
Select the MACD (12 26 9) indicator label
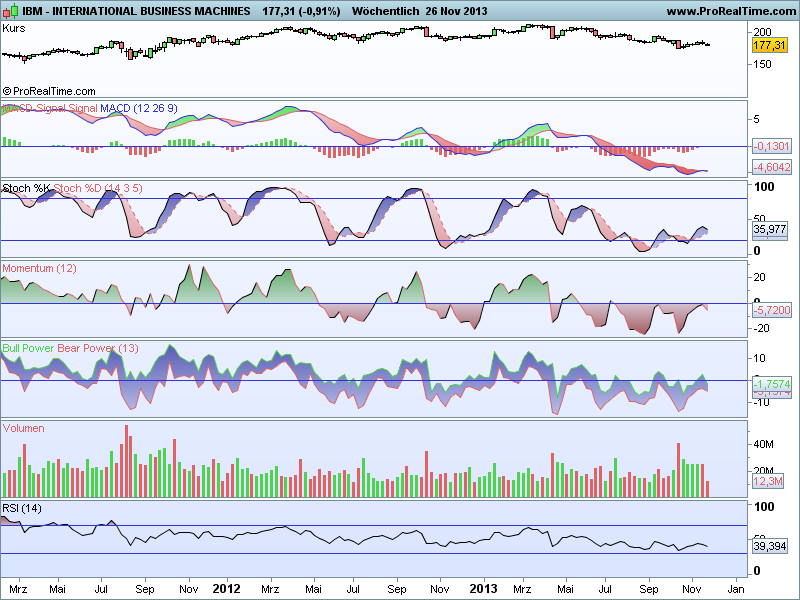(x=139, y=108)
